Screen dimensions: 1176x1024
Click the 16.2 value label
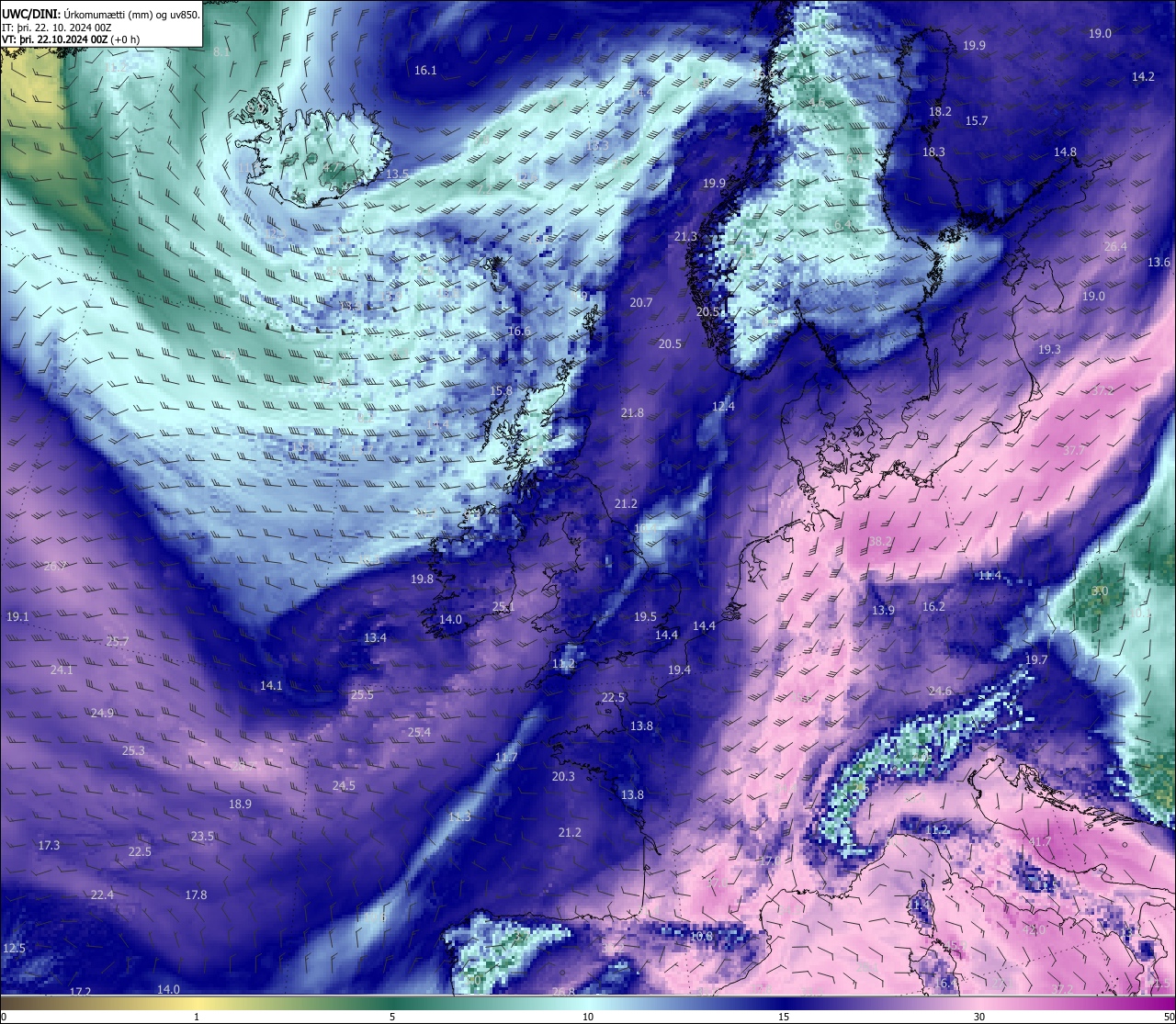[x=933, y=607]
